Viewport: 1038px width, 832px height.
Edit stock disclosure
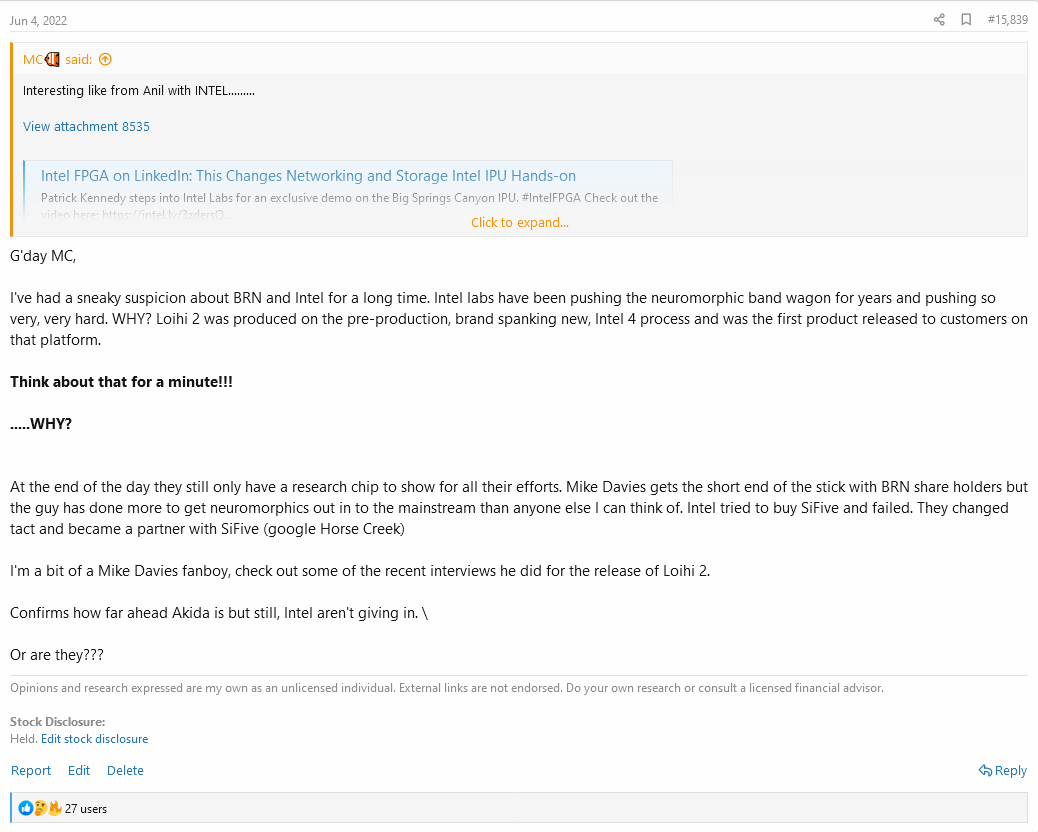95,739
